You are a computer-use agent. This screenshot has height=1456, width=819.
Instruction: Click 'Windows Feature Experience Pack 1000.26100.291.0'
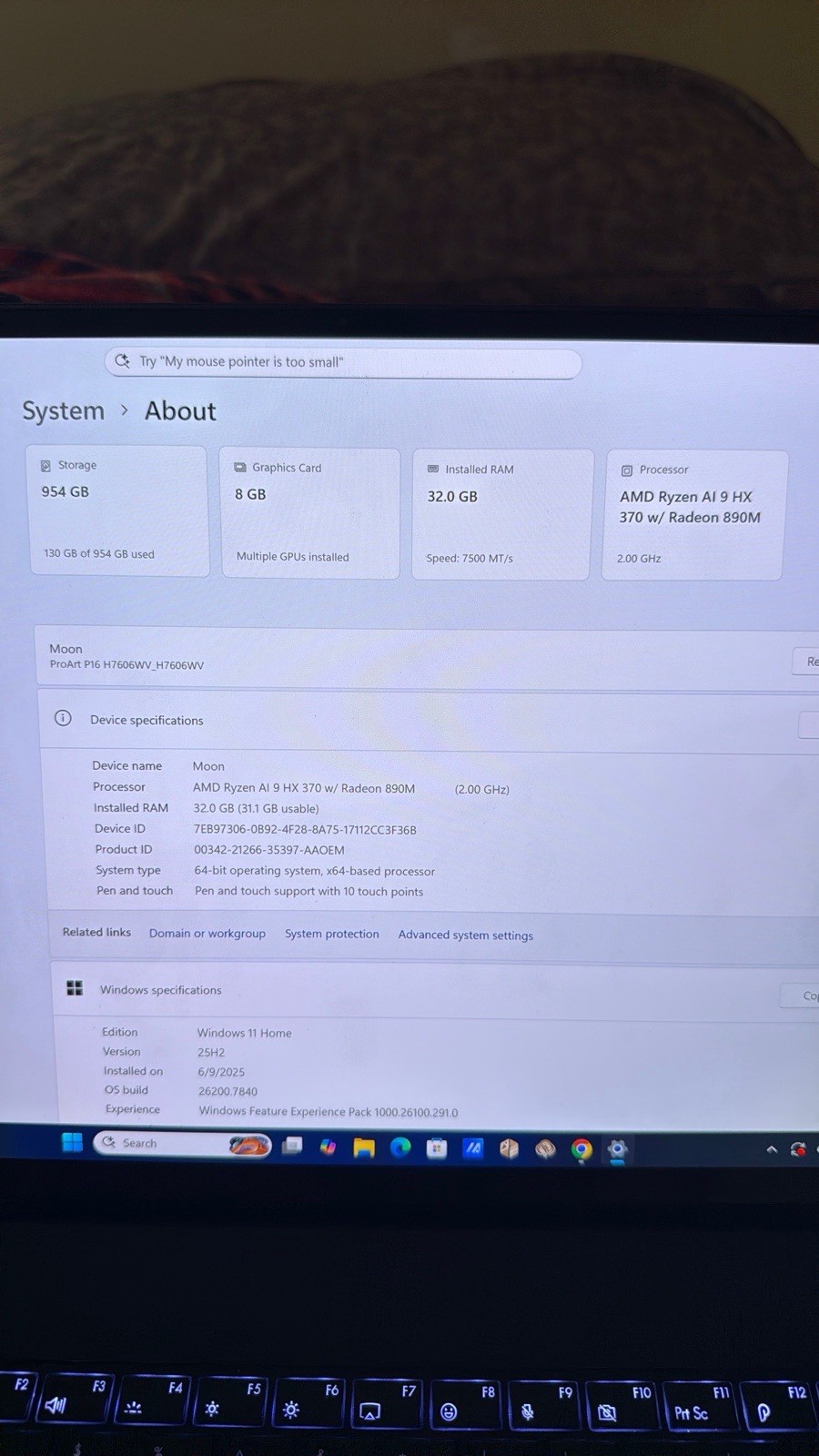pos(329,1111)
